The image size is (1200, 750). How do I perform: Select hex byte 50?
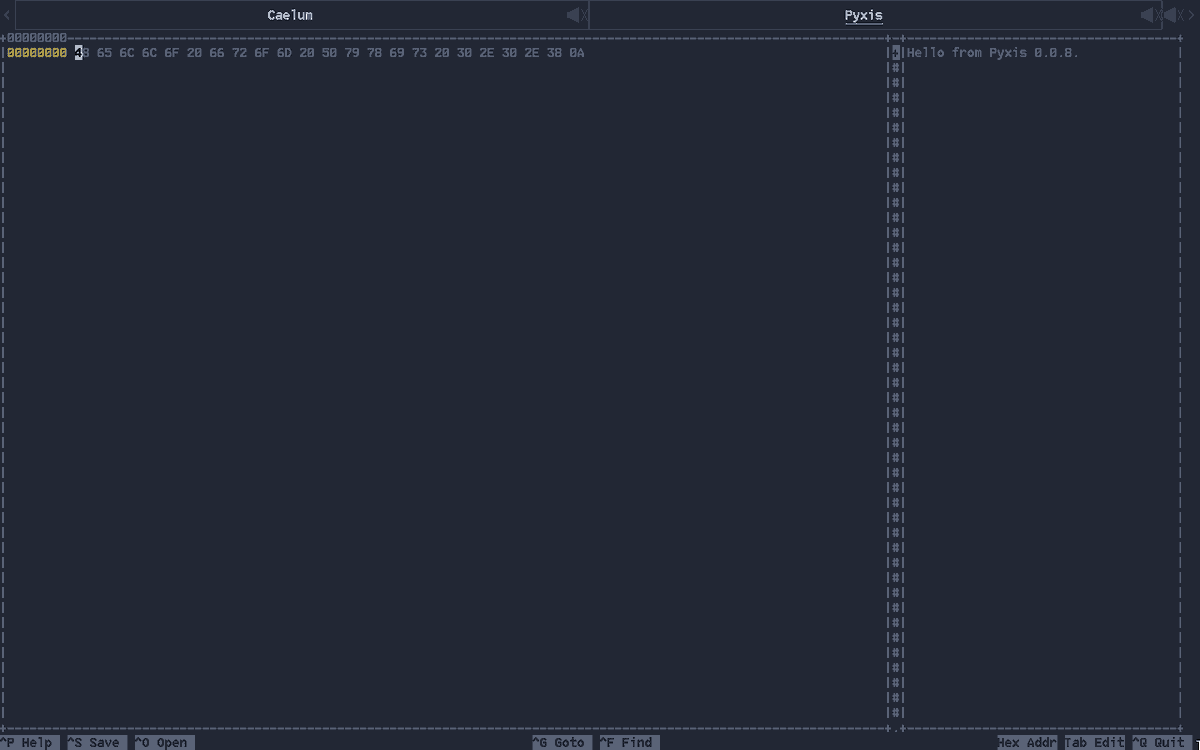click(x=329, y=53)
